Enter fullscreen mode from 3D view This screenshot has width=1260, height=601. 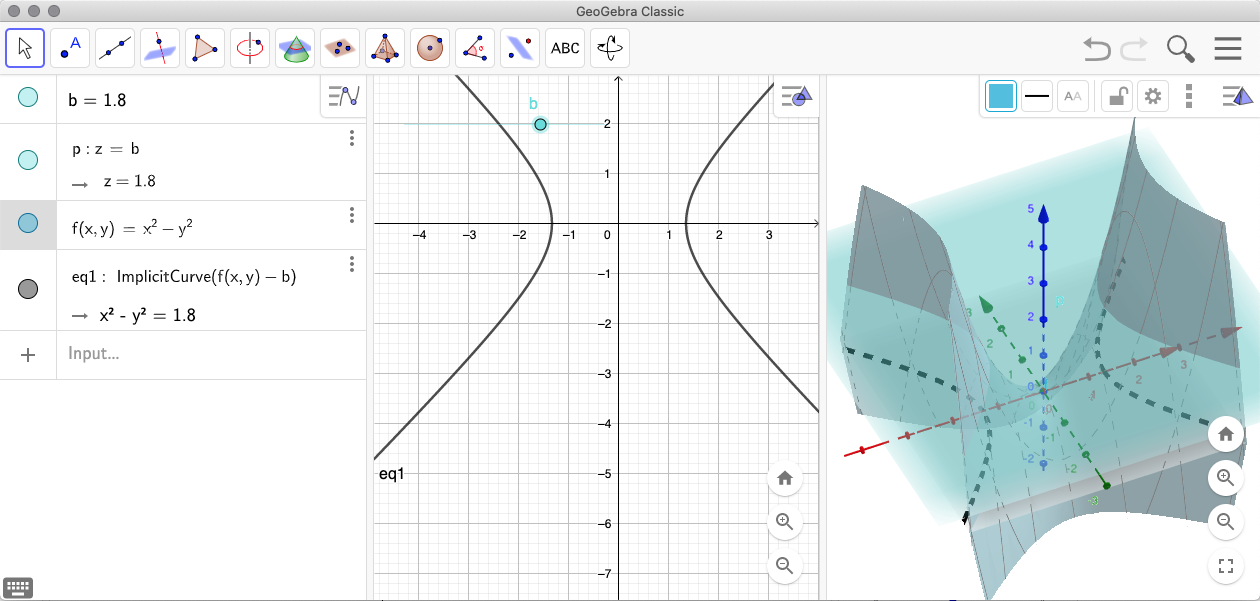(x=1226, y=566)
